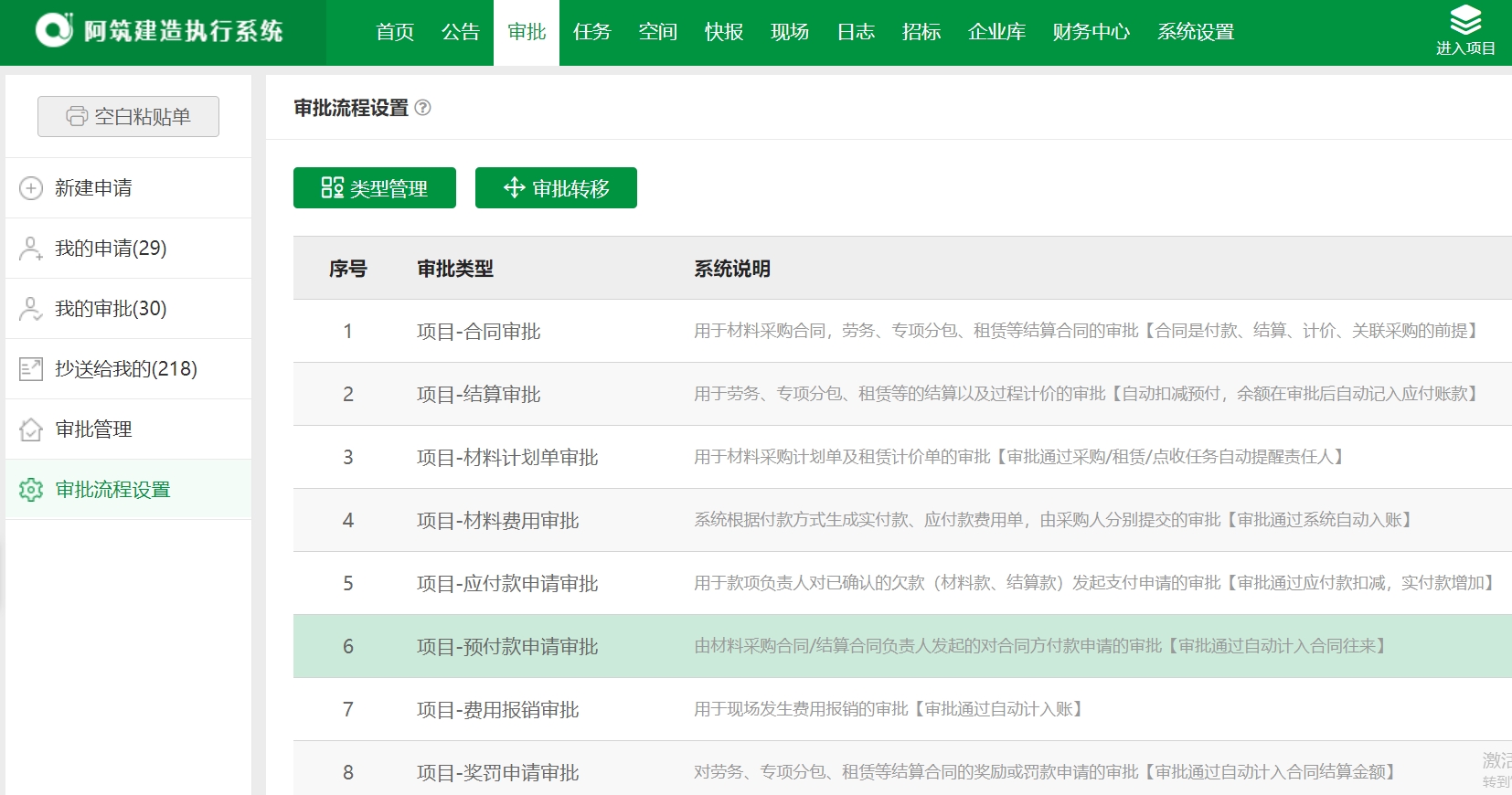The image size is (1512, 795).
Task: Select row 项目-应付款申请审批
Action: point(902,583)
